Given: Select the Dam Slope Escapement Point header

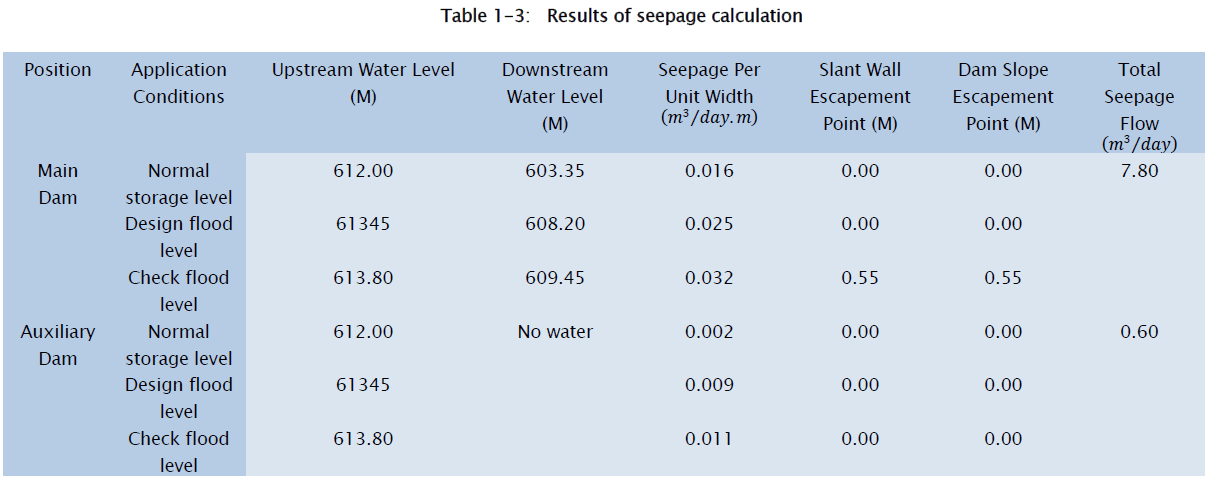Looking at the screenshot, I should pos(1003,97).
